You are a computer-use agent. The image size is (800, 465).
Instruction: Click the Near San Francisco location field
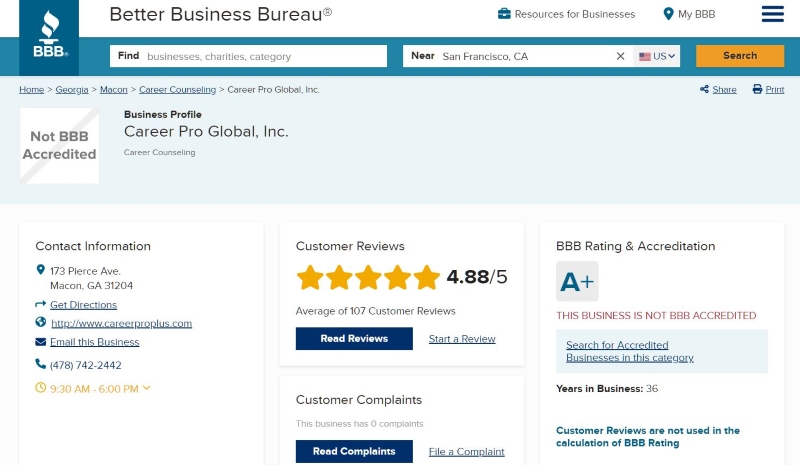518,56
